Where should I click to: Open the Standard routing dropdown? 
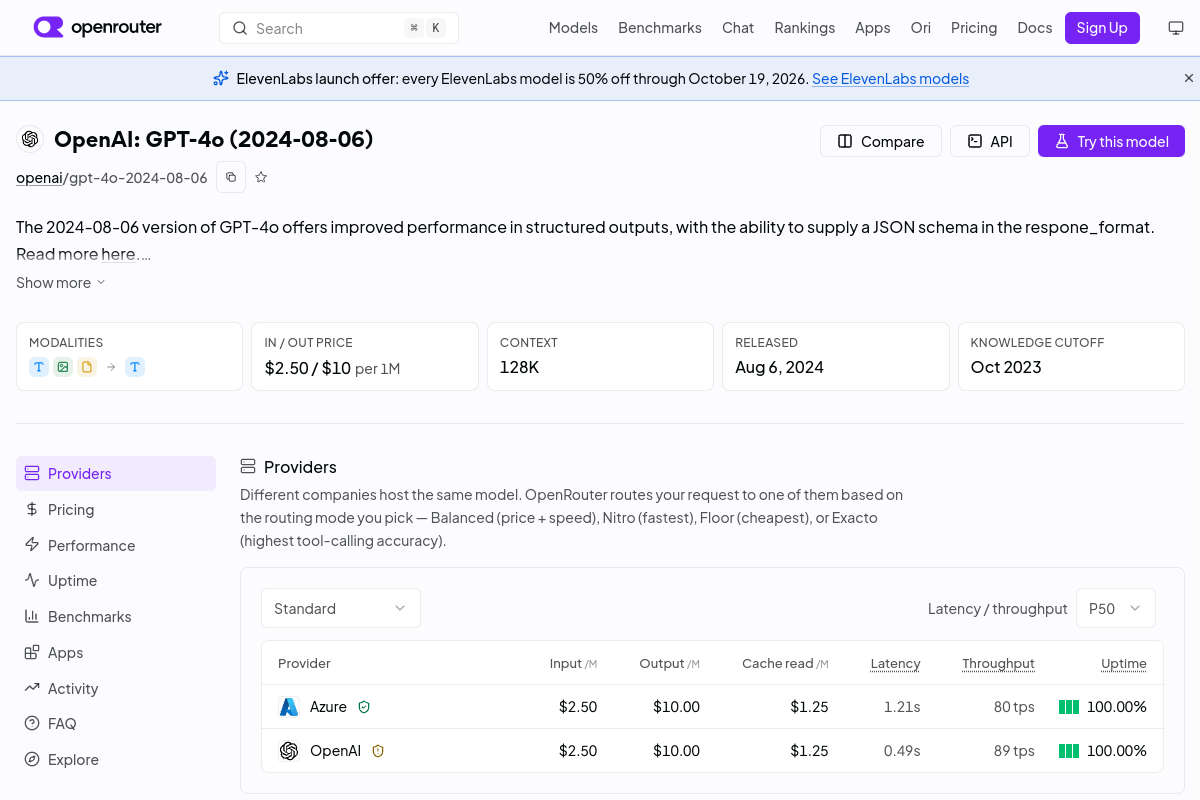[x=341, y=608]
